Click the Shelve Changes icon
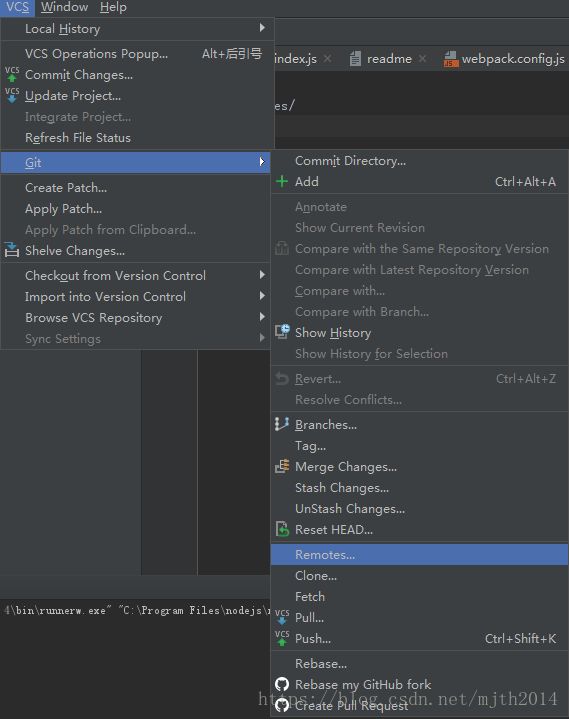Screen dimensions: 569x719 (12, 250)
